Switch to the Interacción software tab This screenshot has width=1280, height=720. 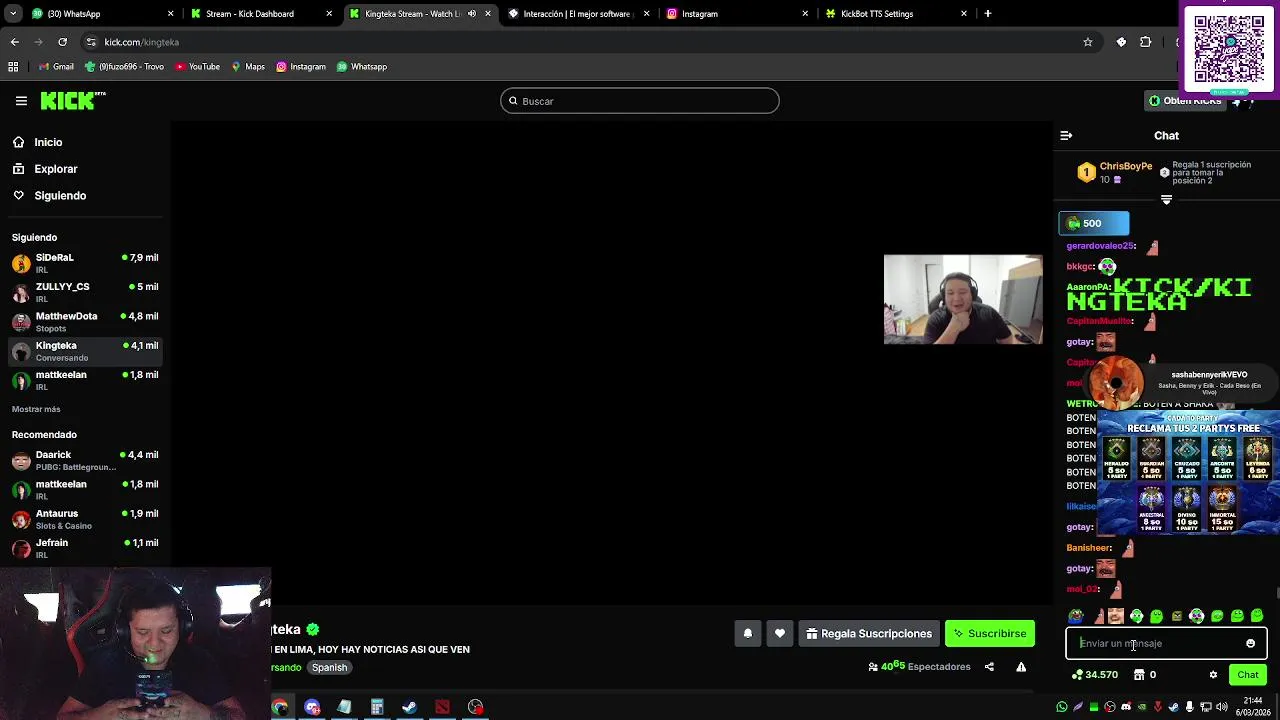578,14
